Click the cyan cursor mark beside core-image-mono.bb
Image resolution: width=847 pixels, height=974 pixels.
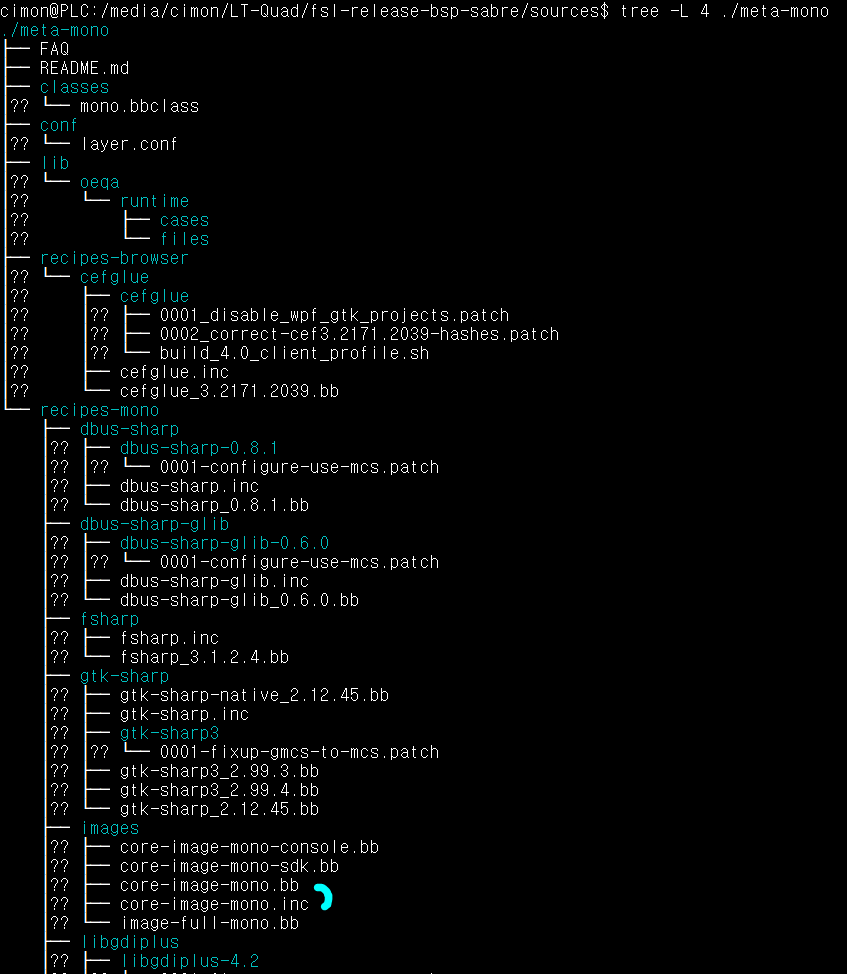coord(323,897)
